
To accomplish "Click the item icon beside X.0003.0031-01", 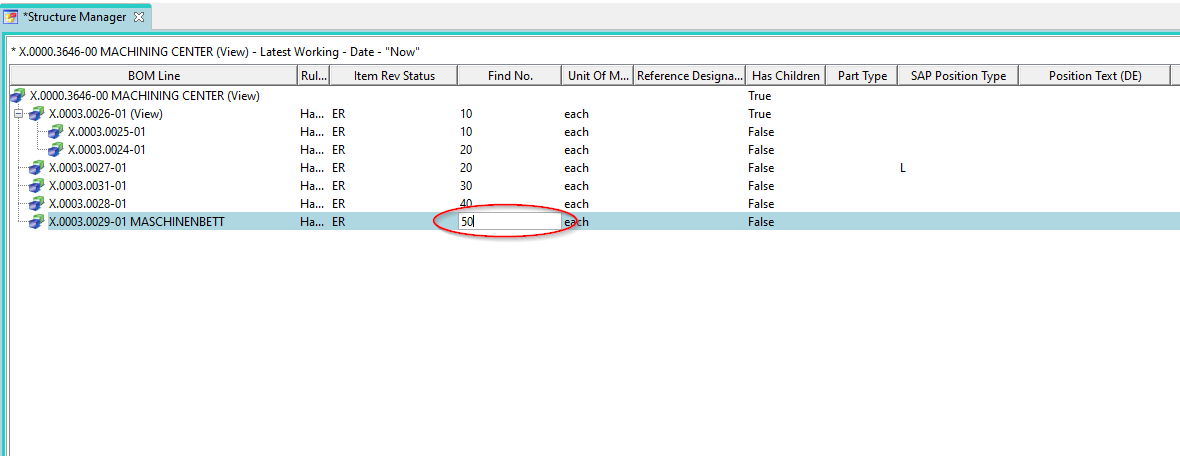I will 37,186.
